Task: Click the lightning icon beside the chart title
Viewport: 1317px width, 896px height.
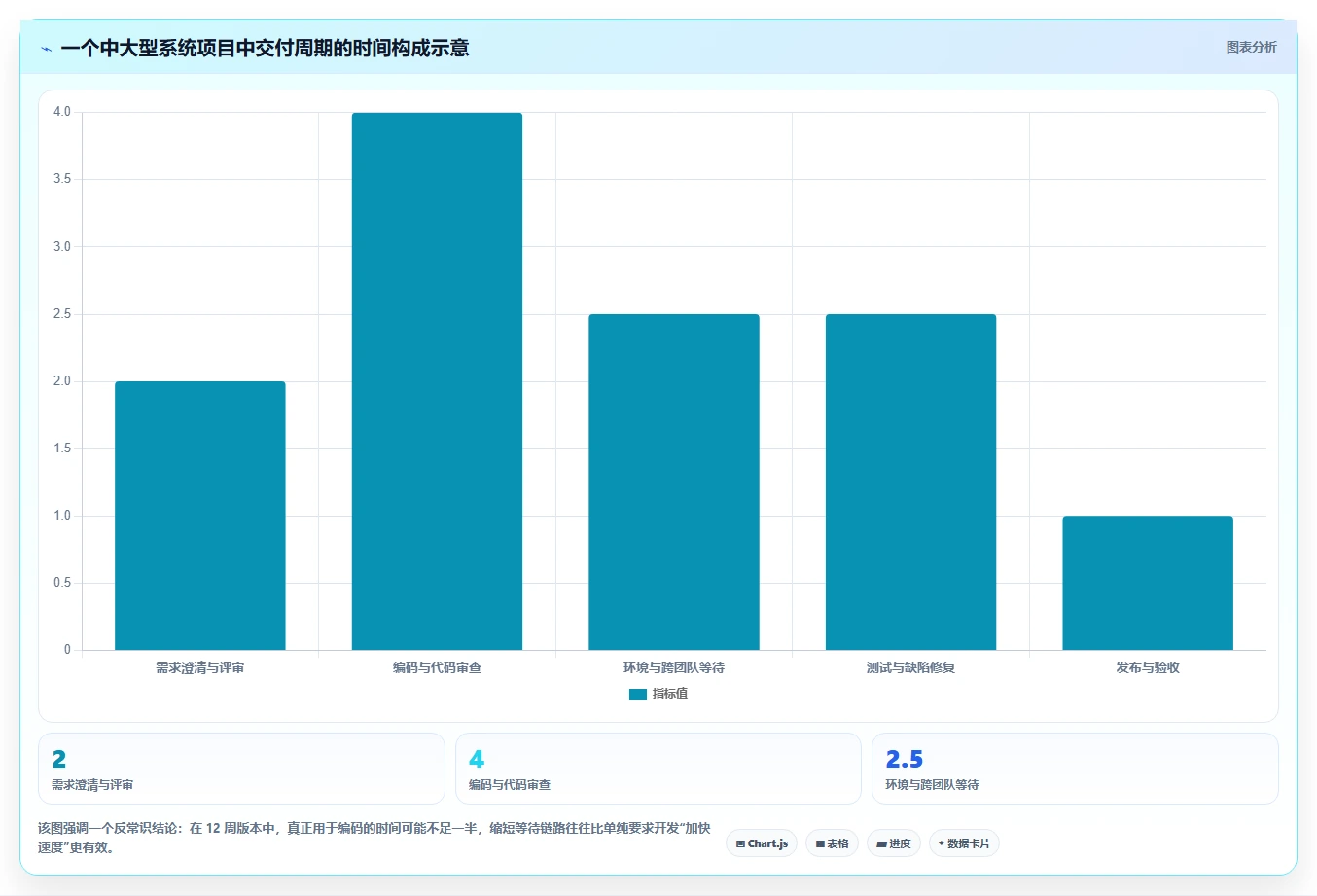Action: pos(46,49)
